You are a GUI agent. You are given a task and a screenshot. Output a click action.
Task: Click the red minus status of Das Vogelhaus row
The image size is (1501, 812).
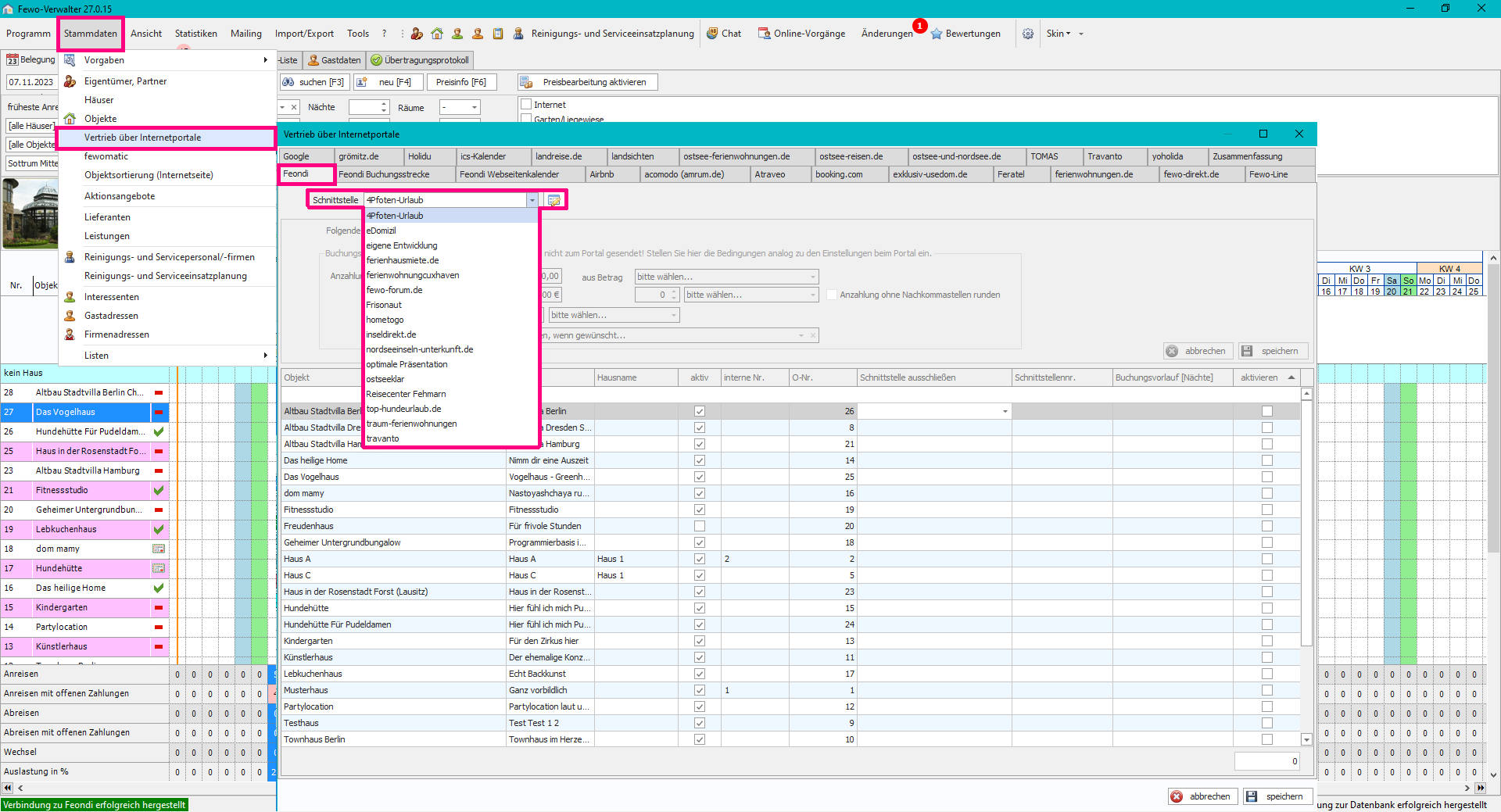[x=159, y=412]
